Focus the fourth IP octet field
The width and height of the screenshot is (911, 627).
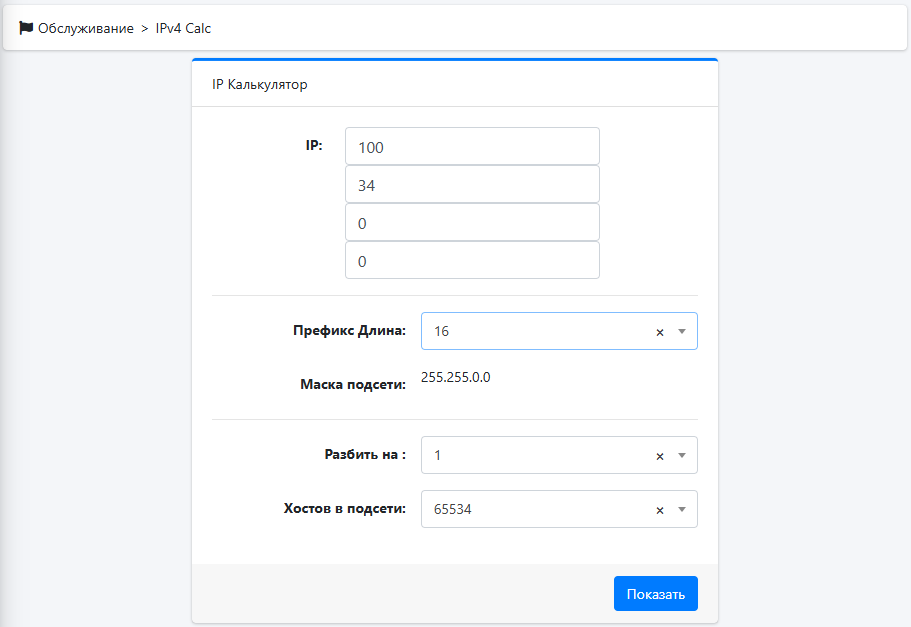472,260
